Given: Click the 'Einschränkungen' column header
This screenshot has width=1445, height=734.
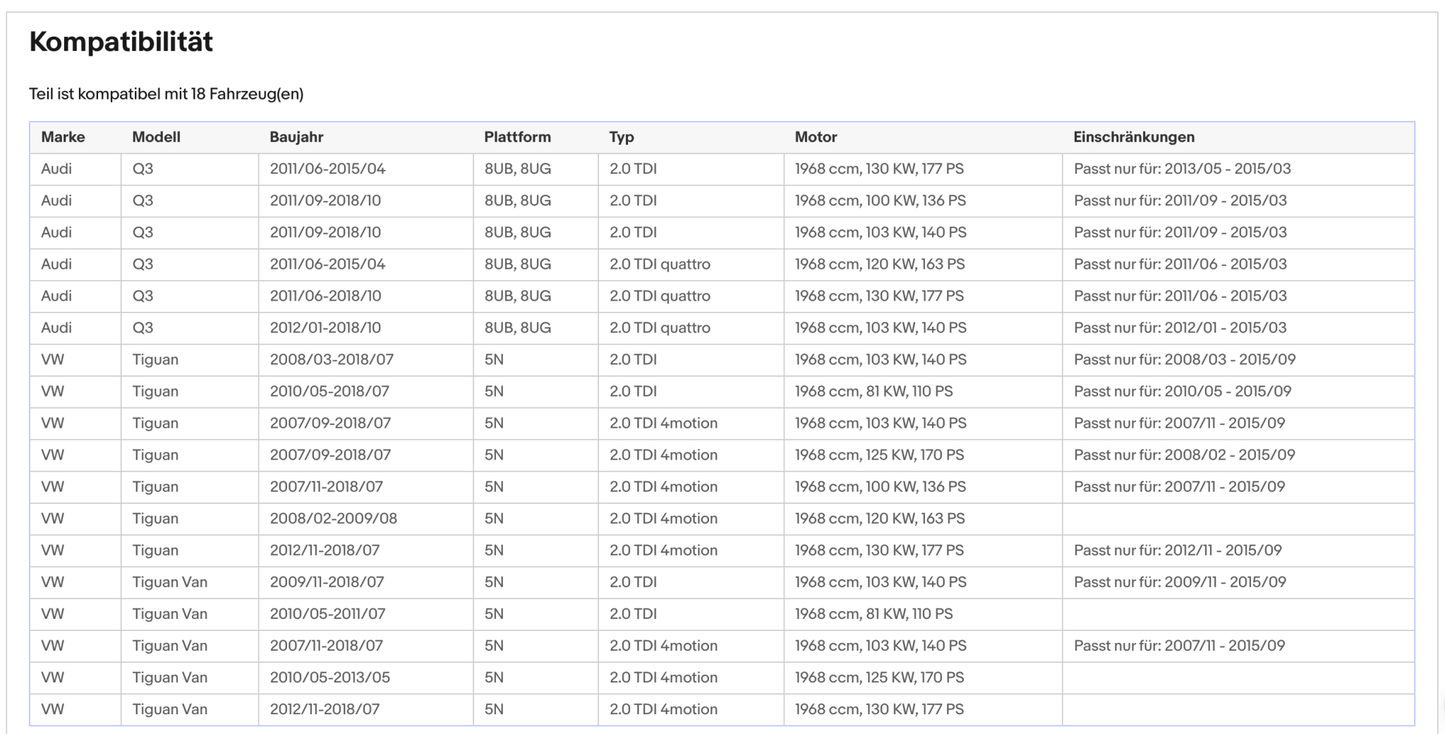Looking at the screenshot, I should [x=1133, y=137].
